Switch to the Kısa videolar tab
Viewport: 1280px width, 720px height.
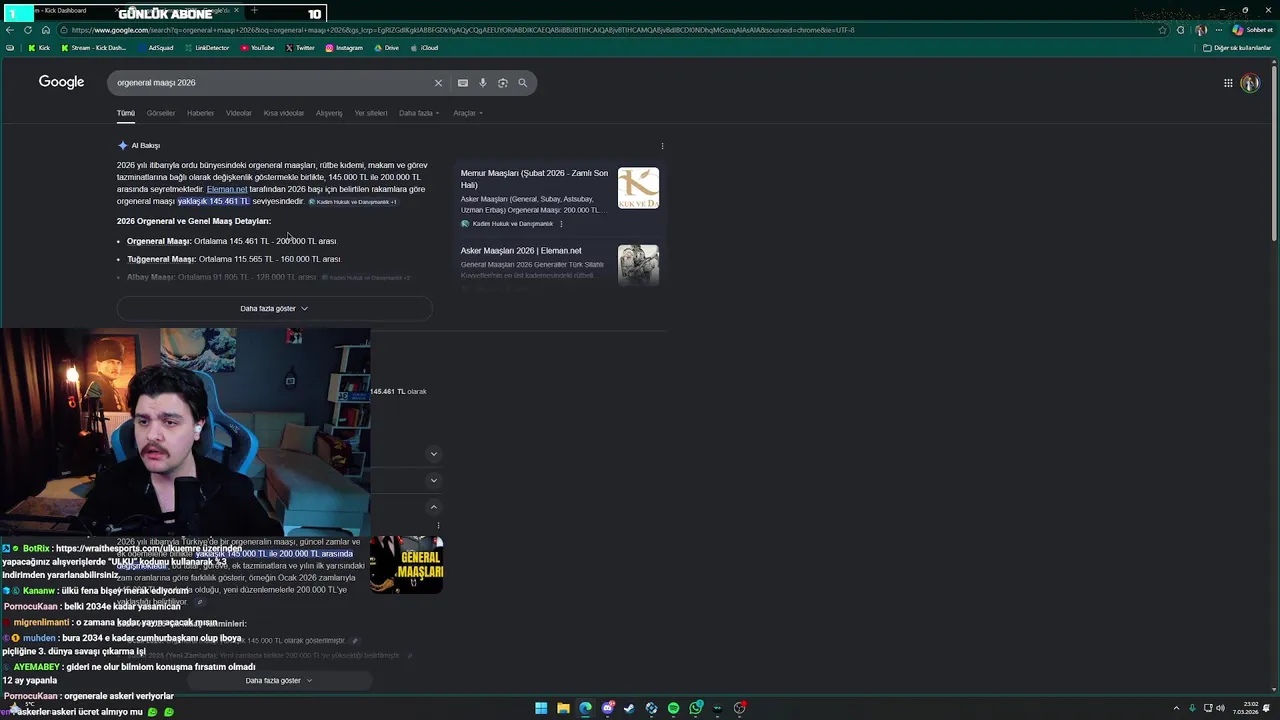click(x=283, y=113)
